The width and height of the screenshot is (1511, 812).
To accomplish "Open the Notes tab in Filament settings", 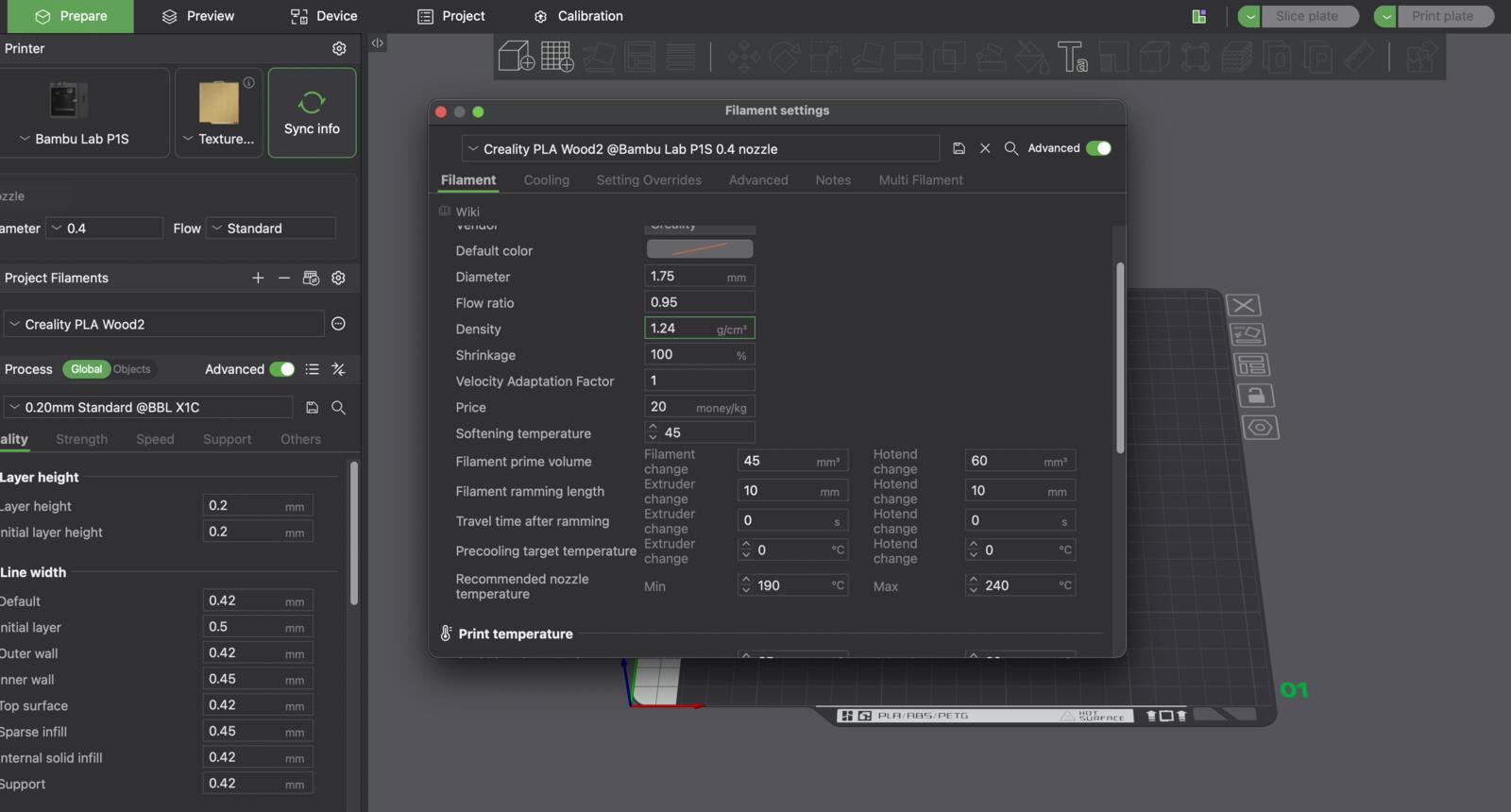I will point(833,179).
